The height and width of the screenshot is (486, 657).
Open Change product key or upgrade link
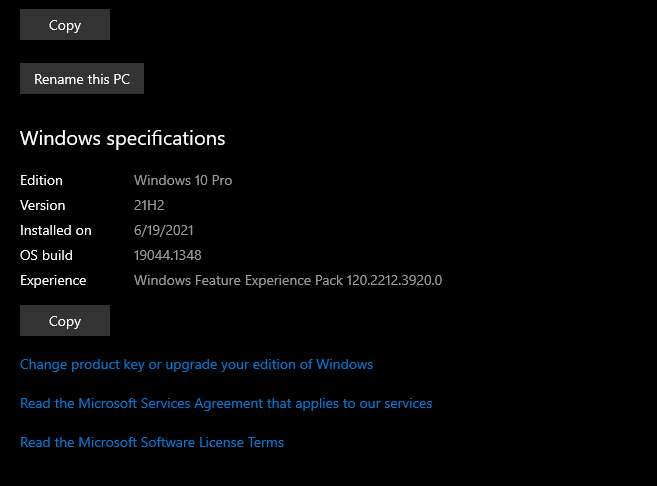point(196,365)
